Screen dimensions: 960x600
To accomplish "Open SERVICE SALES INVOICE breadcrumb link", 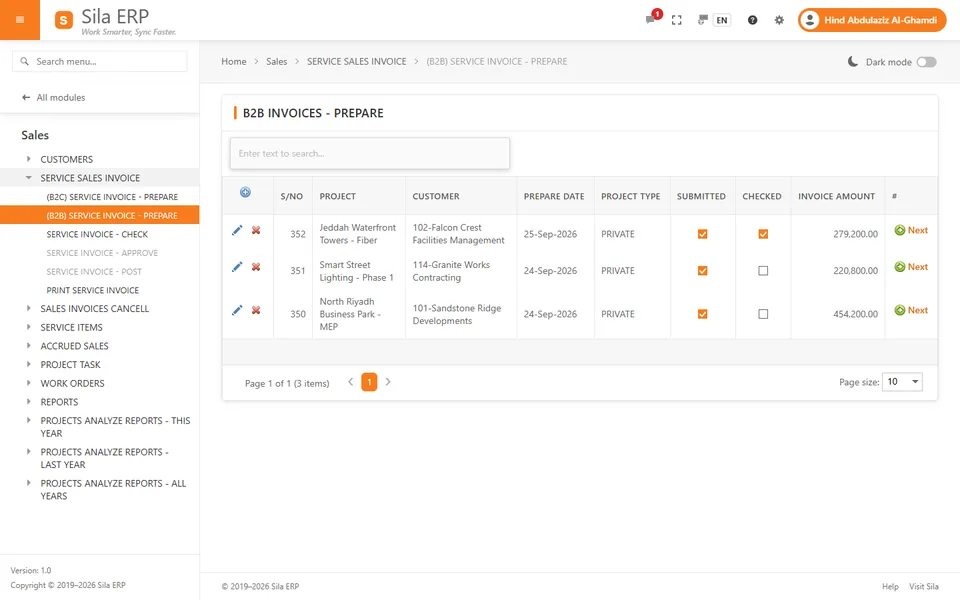I will click(356, 61).
